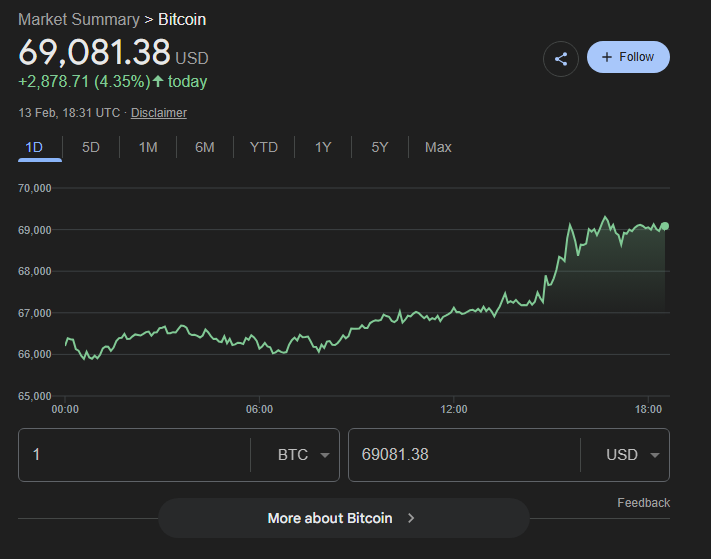711x559 pixels.
Task: Click the 12:00 x-axis label
Action: [453, 409]
